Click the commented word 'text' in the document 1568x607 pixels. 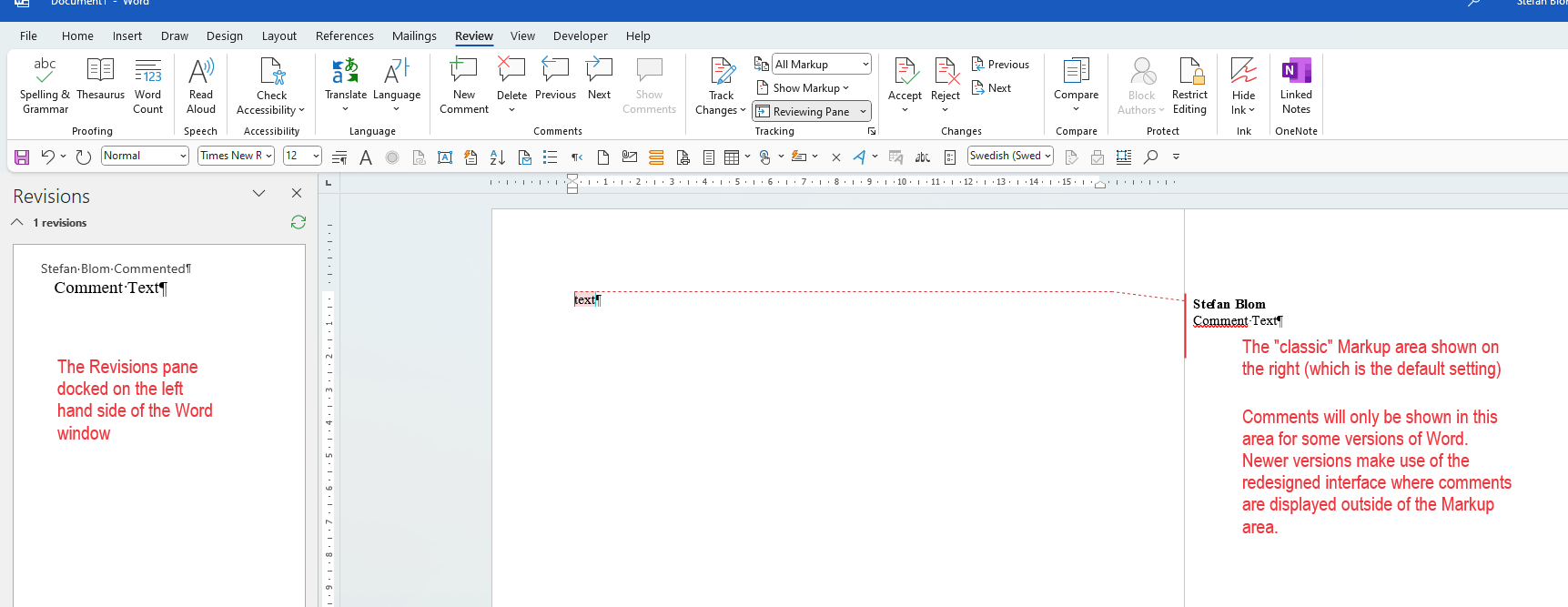click(585, 299)
